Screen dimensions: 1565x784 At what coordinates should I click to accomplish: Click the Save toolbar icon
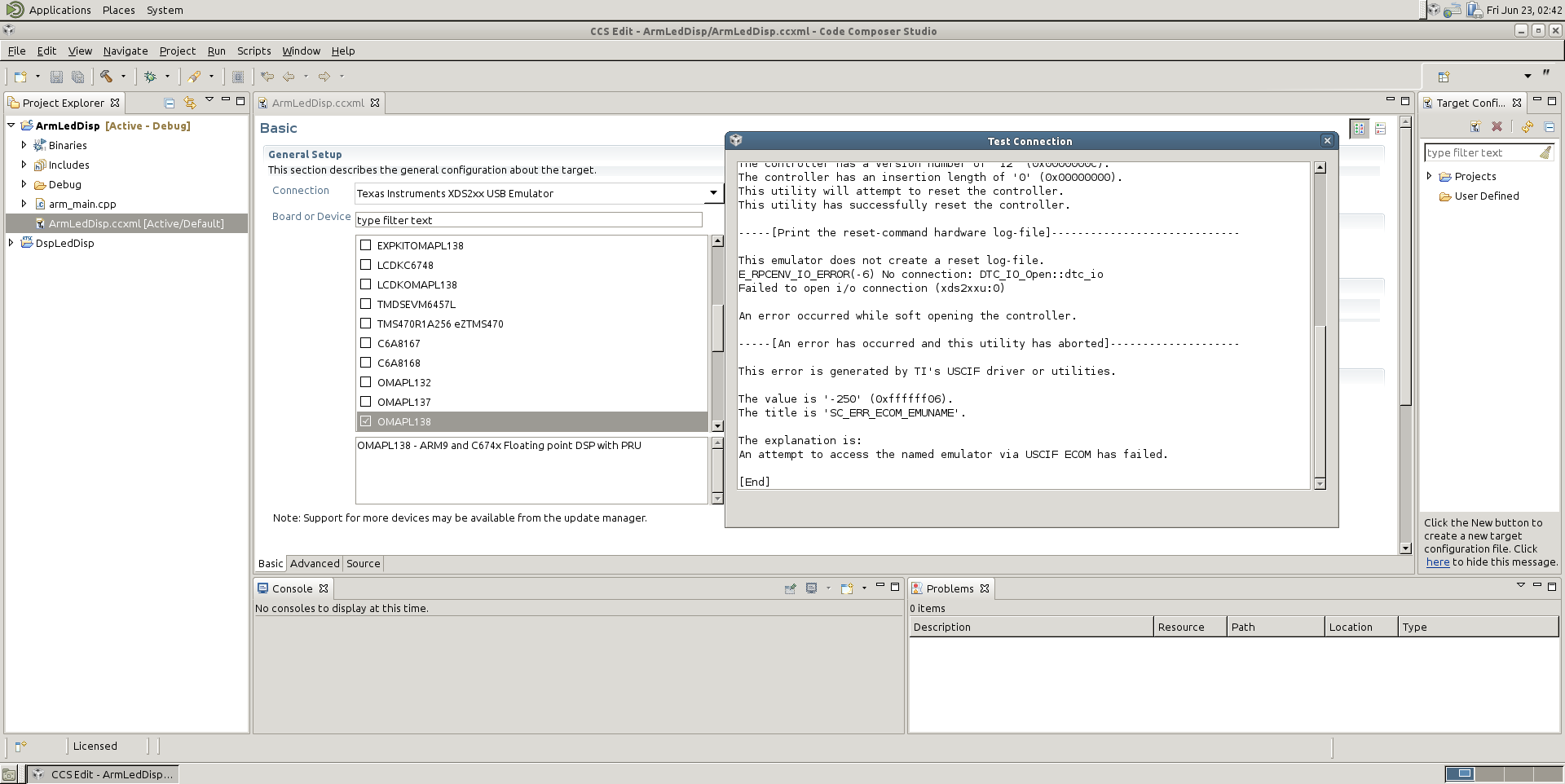56,77
